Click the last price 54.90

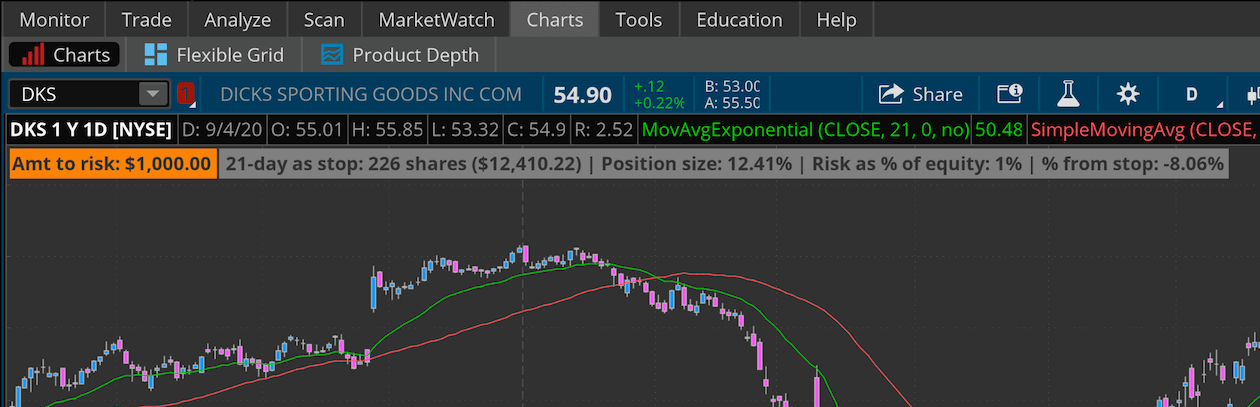(x=582, y=95)
